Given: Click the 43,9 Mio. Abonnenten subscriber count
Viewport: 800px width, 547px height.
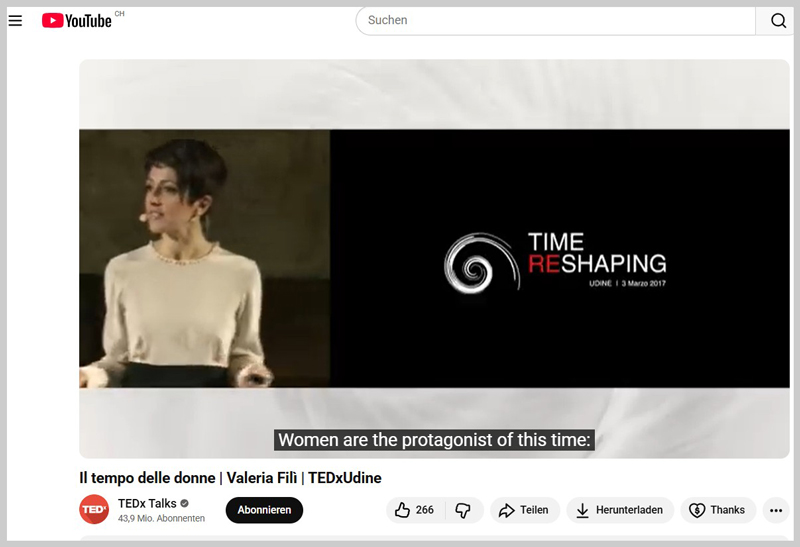Looking at the screenshot, I should click(x=161, y=518).
